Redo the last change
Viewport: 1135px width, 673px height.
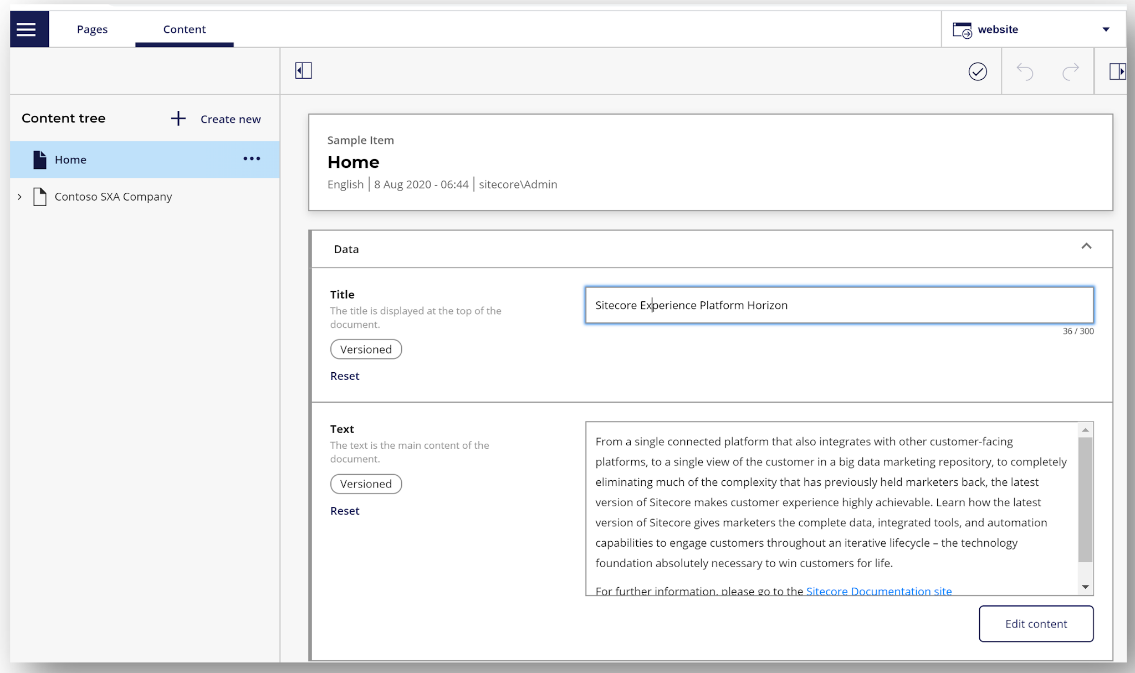1071,72
